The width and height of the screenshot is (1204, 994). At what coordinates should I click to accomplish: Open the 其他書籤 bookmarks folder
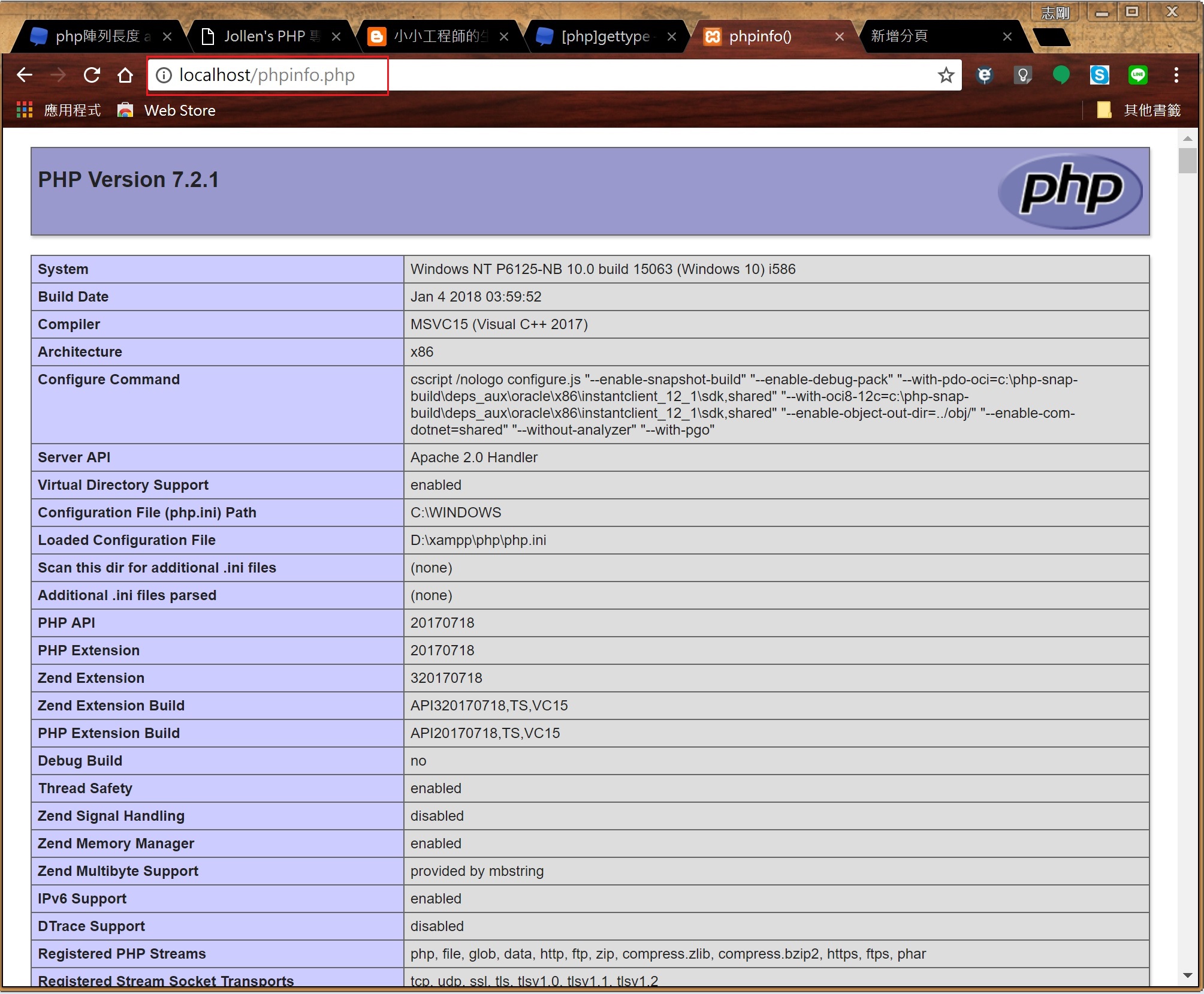pyautogui.click(x=1139, y=110)
